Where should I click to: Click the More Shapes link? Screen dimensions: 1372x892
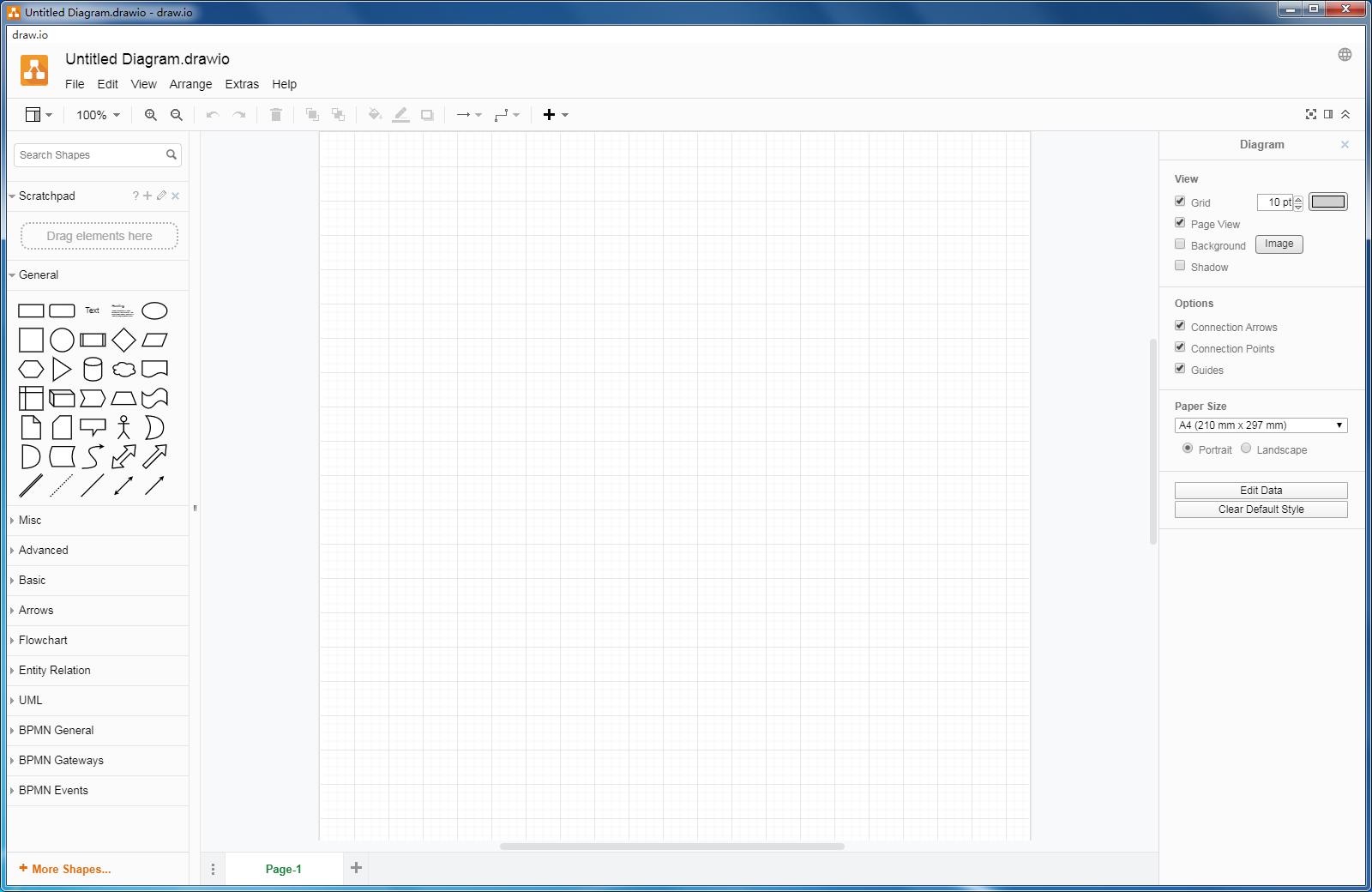(x=65, y=869)
